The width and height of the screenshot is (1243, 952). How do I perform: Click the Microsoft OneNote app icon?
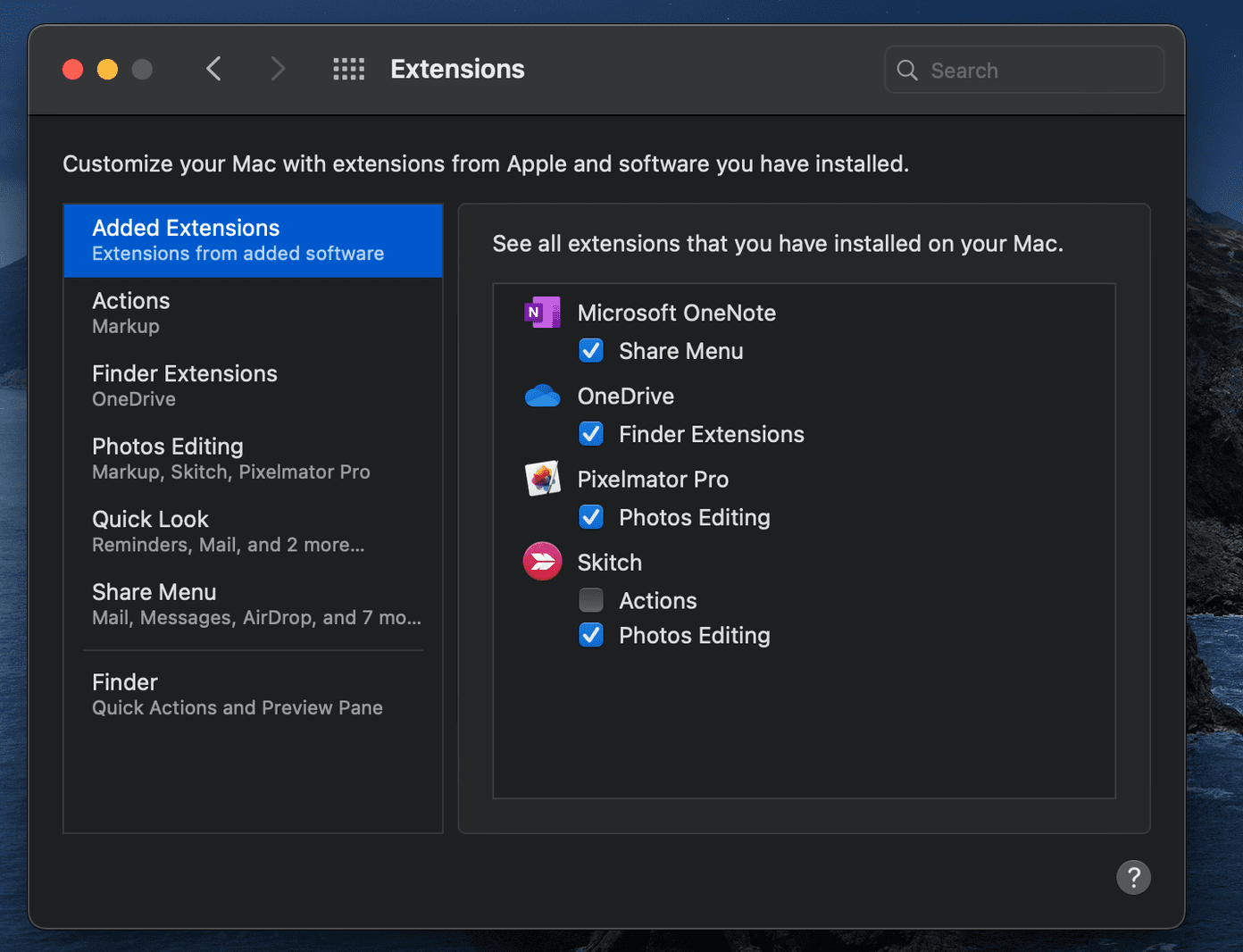542,313
